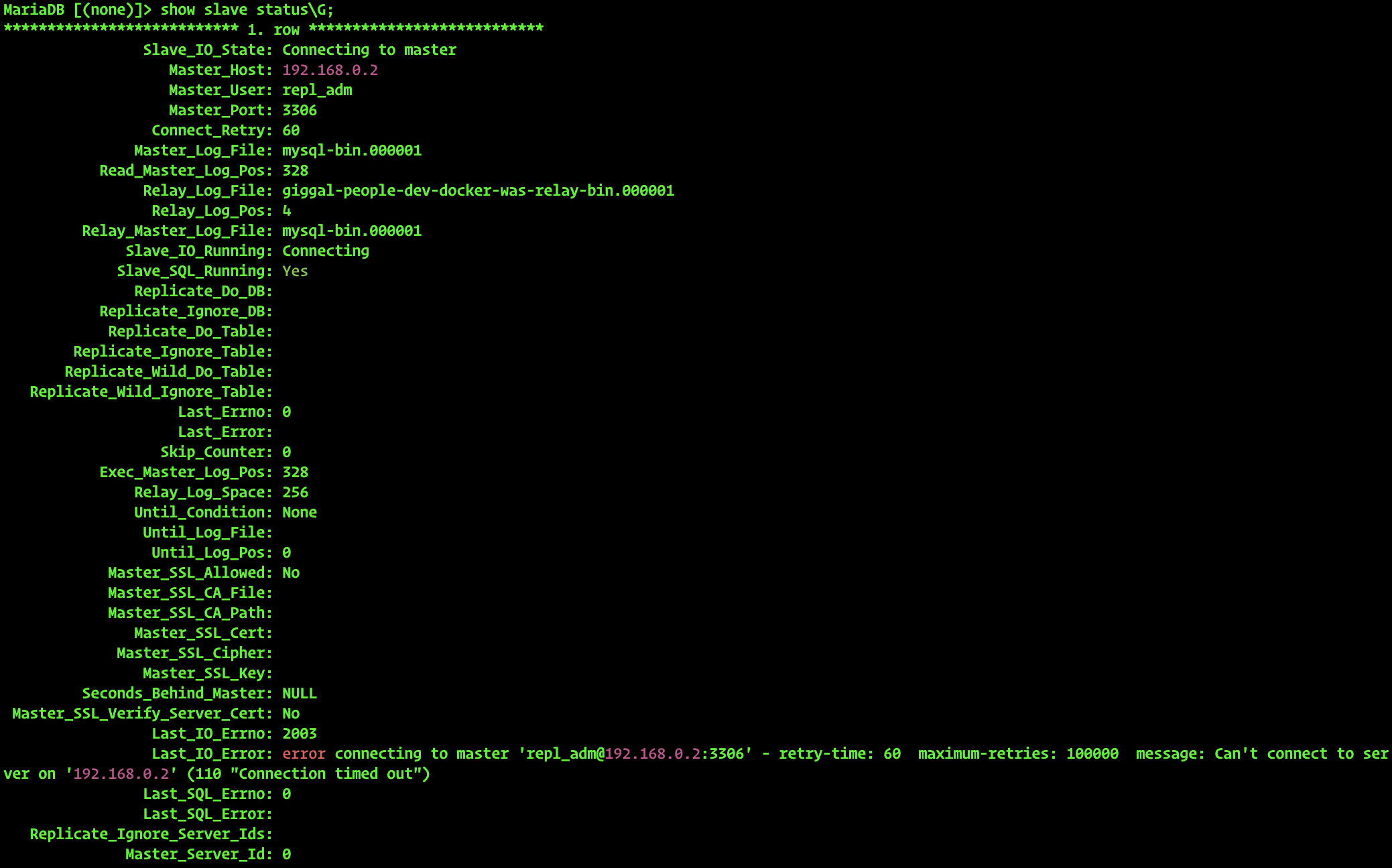Click the Slave_IO_Running value Connecting
The image size is (1392, 868).
(x=325, y=251)
